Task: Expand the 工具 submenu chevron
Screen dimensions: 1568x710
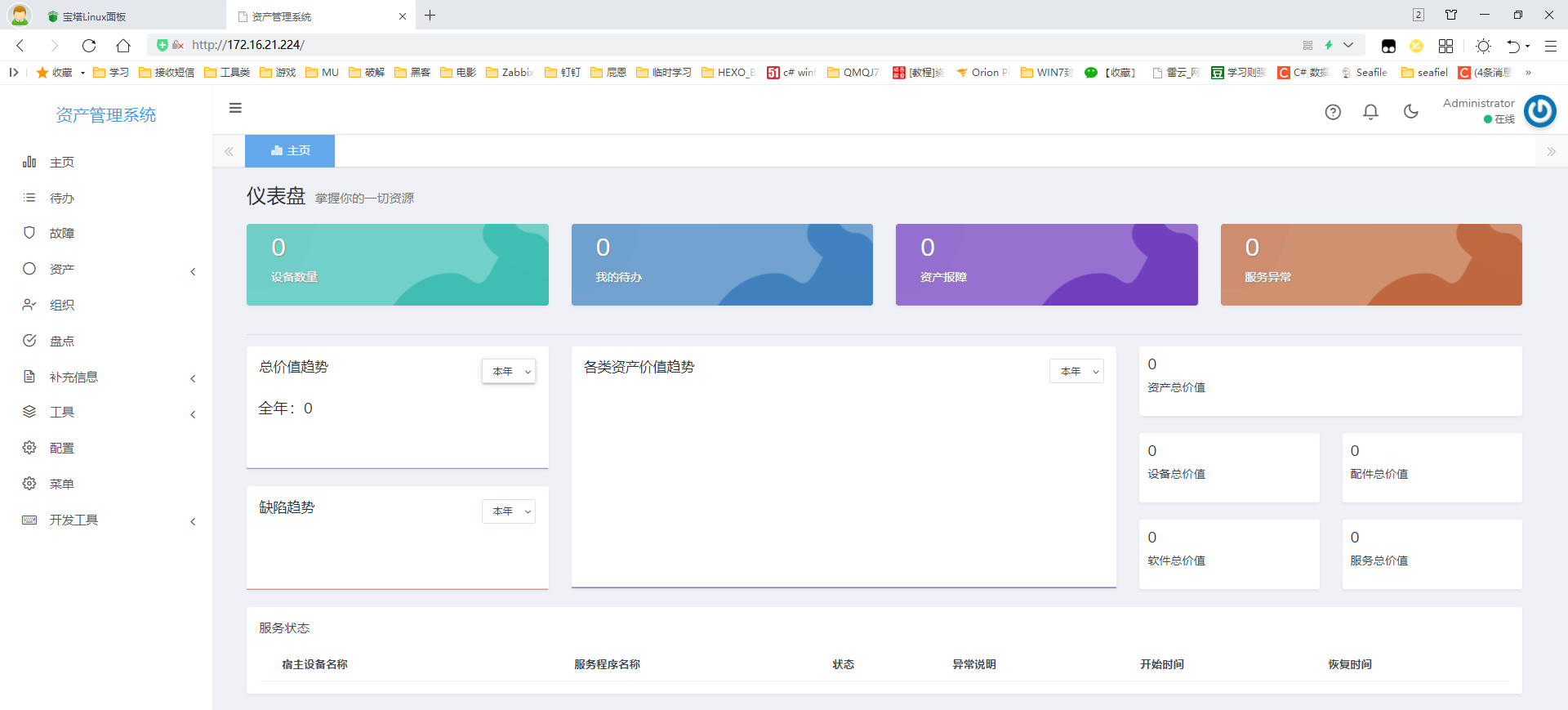Action: [193, 414]
